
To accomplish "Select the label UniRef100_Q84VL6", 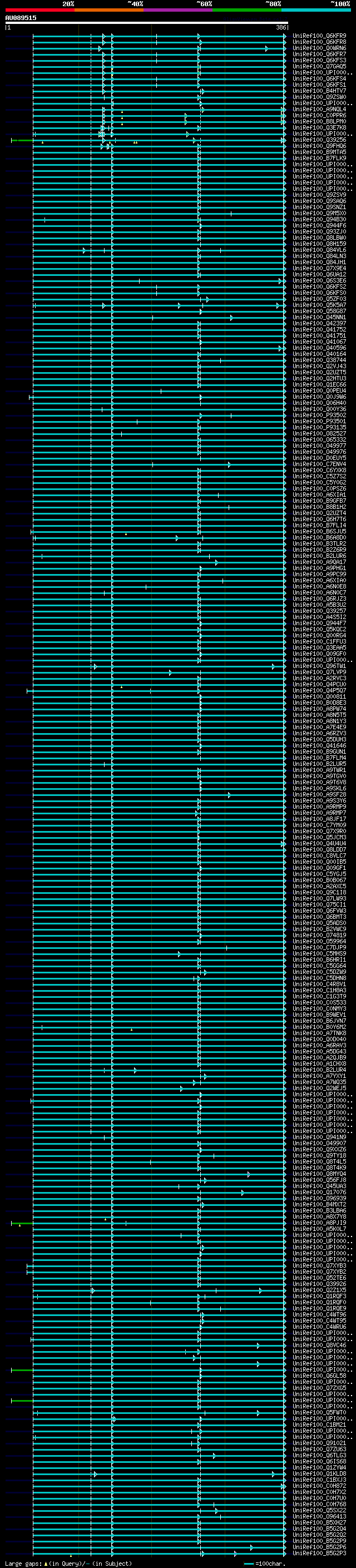I will 319,250.
